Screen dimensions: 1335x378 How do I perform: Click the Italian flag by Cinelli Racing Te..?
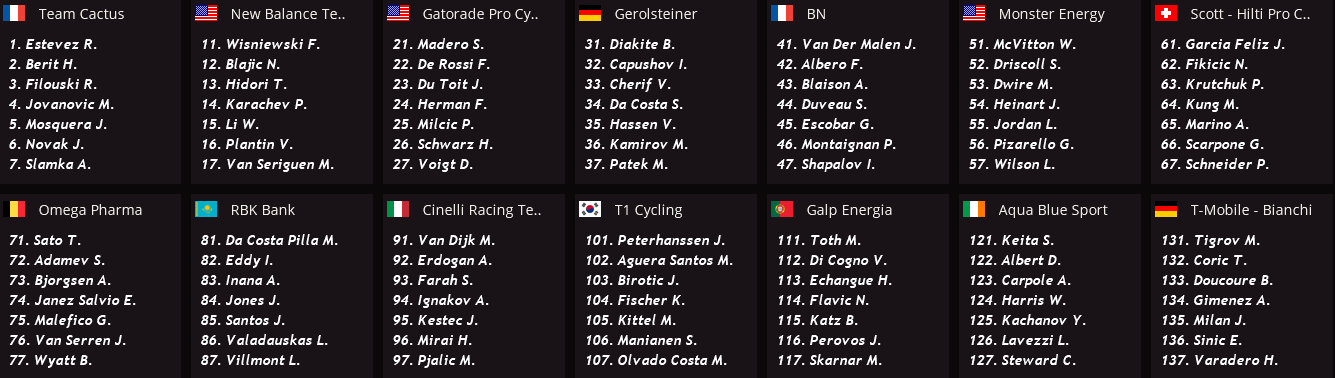[x=398, y=210]
